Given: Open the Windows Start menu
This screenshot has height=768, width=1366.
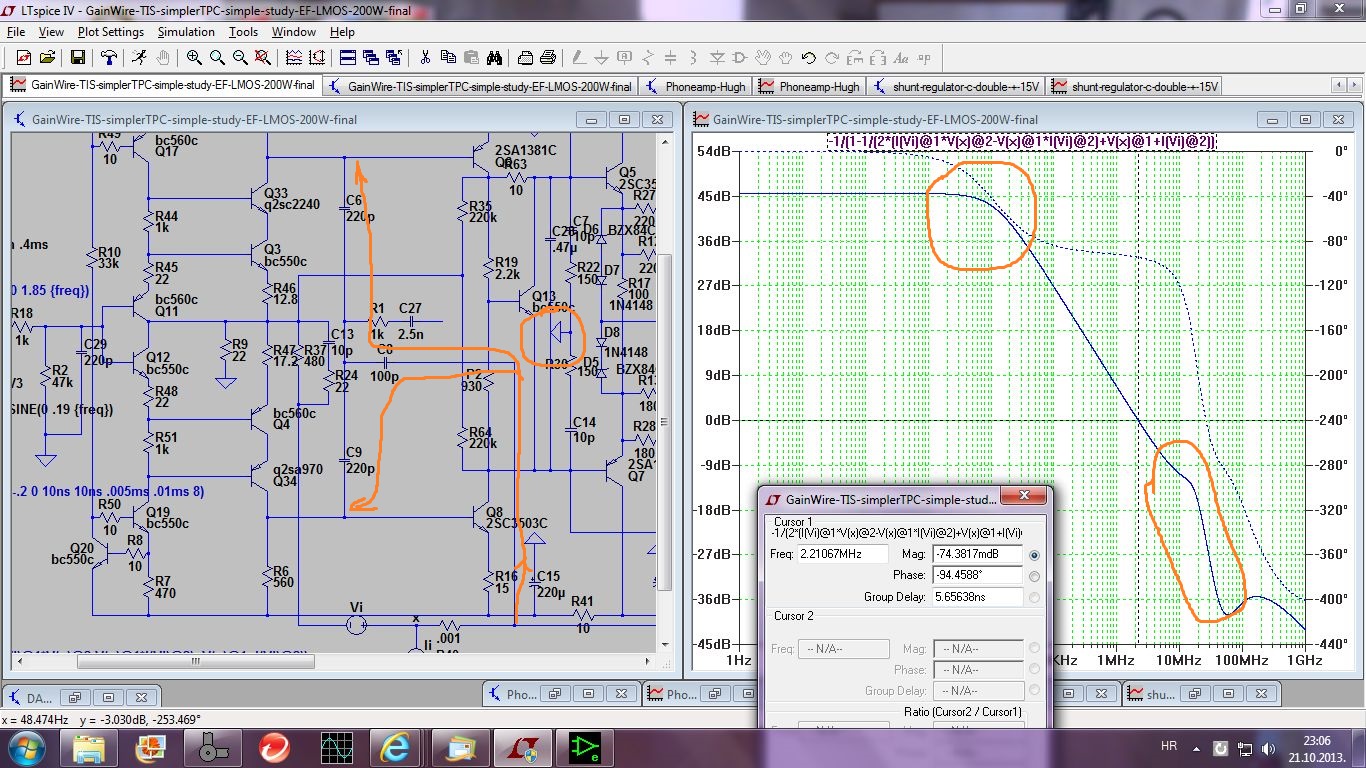Looking at the screenshot, I should coord(25,747).
